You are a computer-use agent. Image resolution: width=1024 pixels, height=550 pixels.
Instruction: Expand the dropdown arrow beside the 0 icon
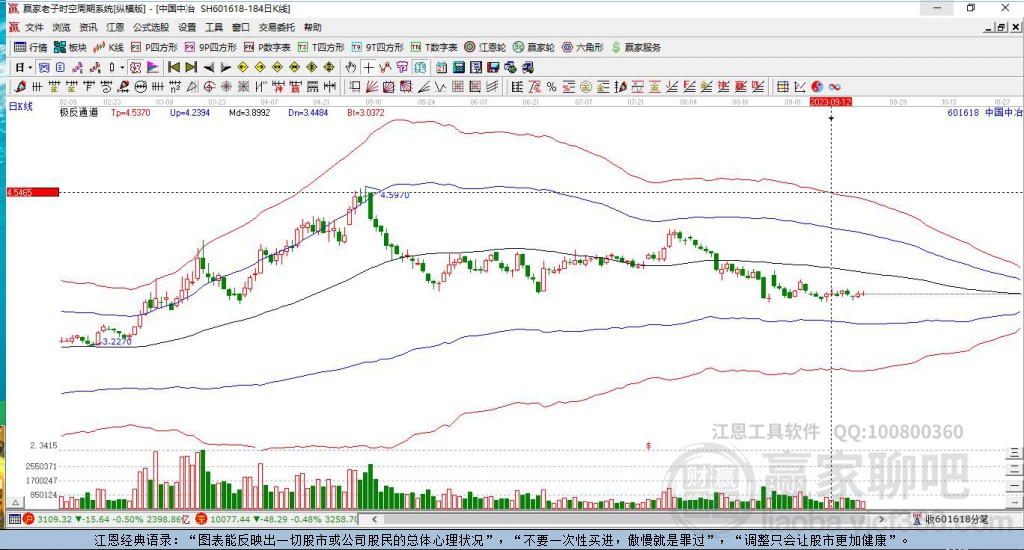[x=122, y=67]
